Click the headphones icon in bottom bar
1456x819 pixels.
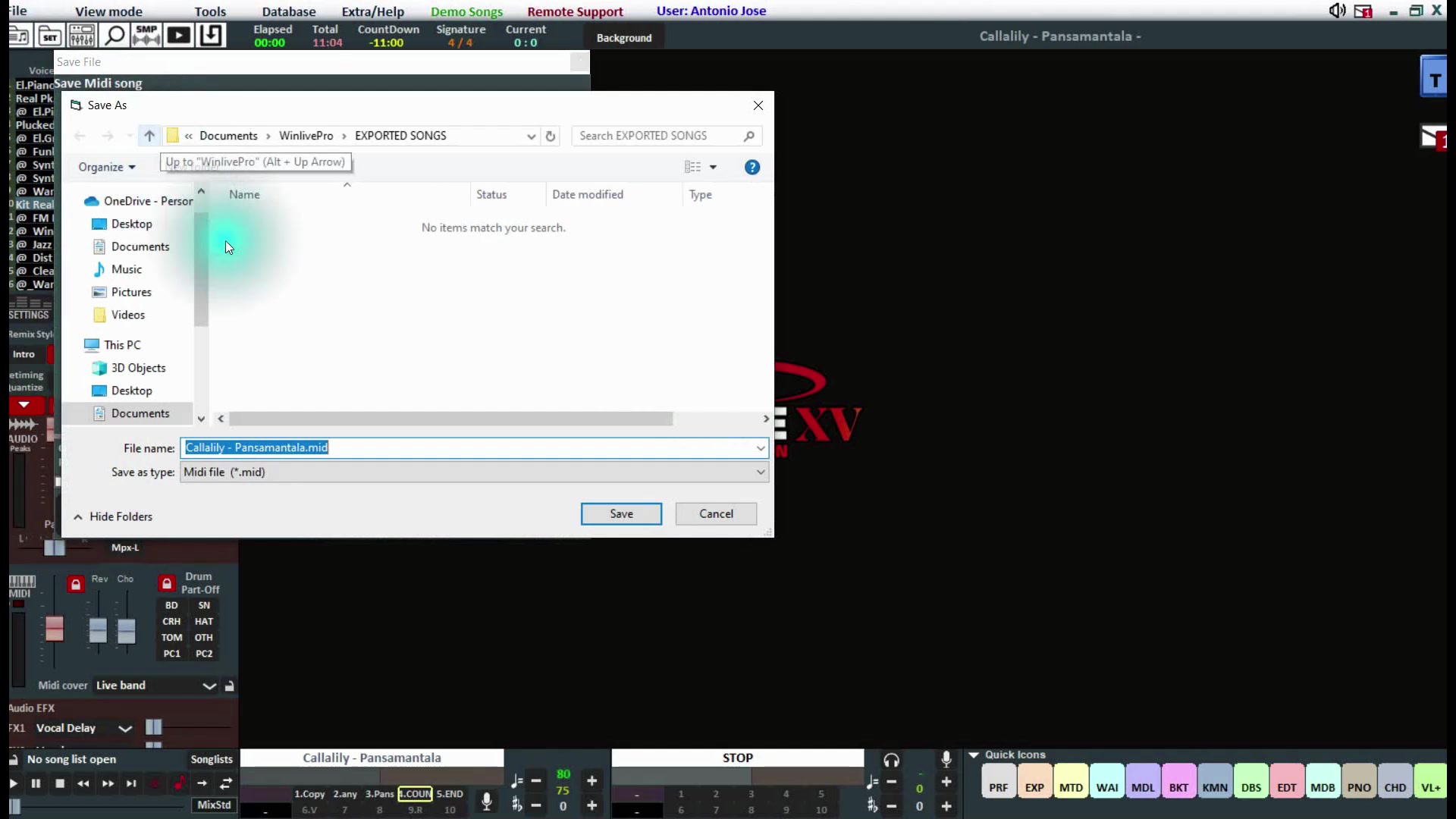pyautogui.click(x=892, y=760)
